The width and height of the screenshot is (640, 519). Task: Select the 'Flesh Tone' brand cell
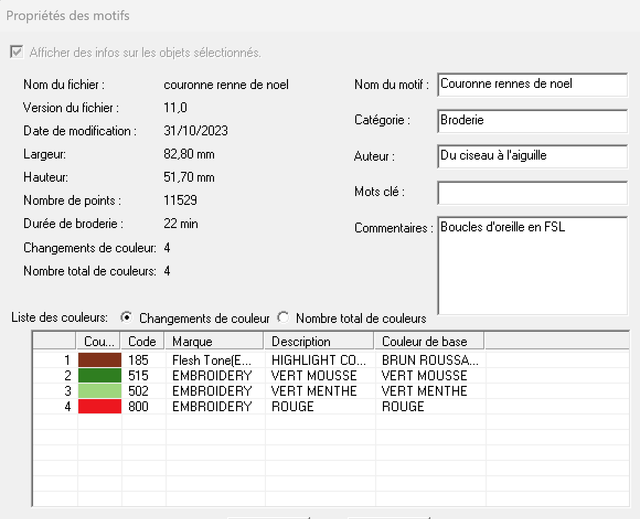[216, 359]
